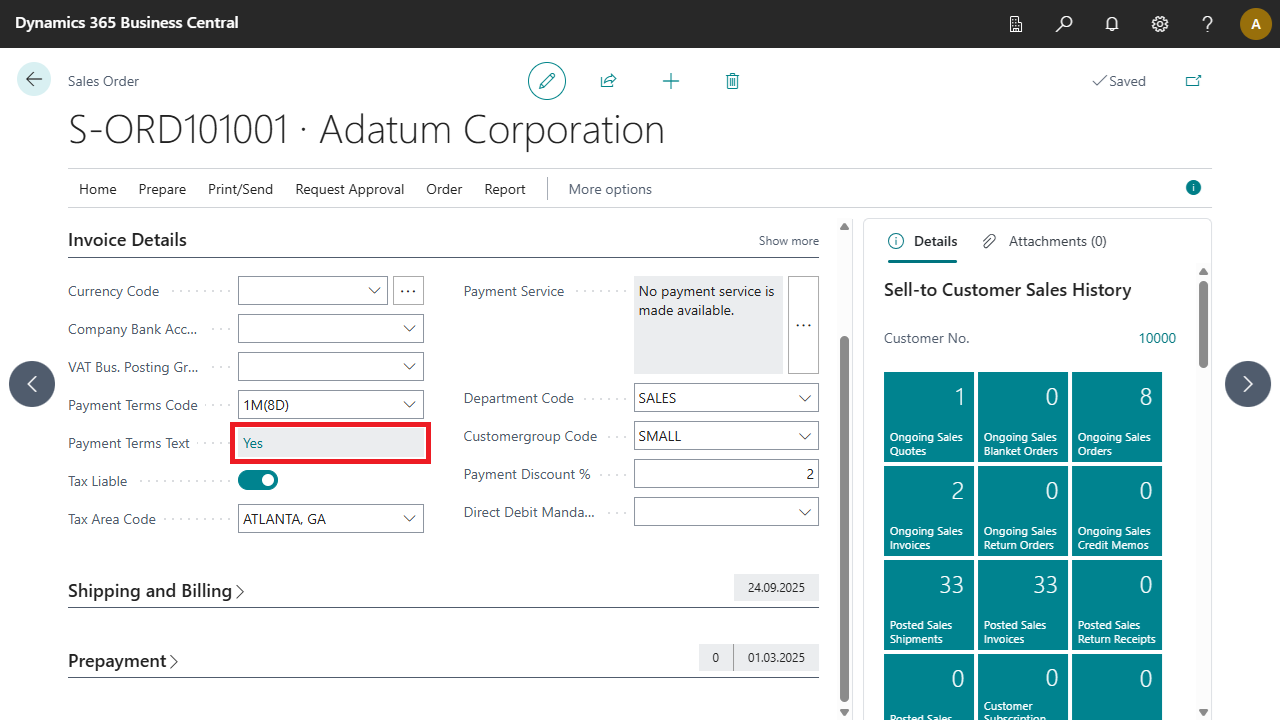
Task: Expand the Shipping and Billing section
Action: [x=156, y=591]
